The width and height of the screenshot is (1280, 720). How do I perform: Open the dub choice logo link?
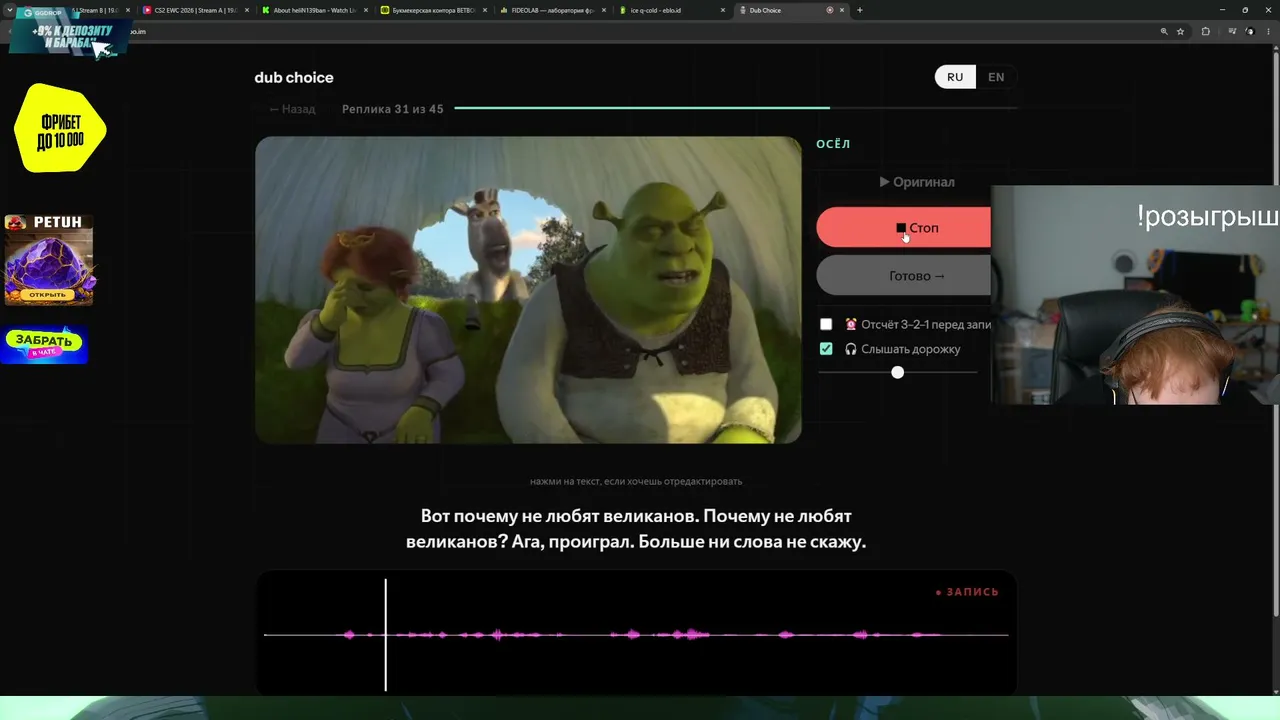tap(294, 77)
